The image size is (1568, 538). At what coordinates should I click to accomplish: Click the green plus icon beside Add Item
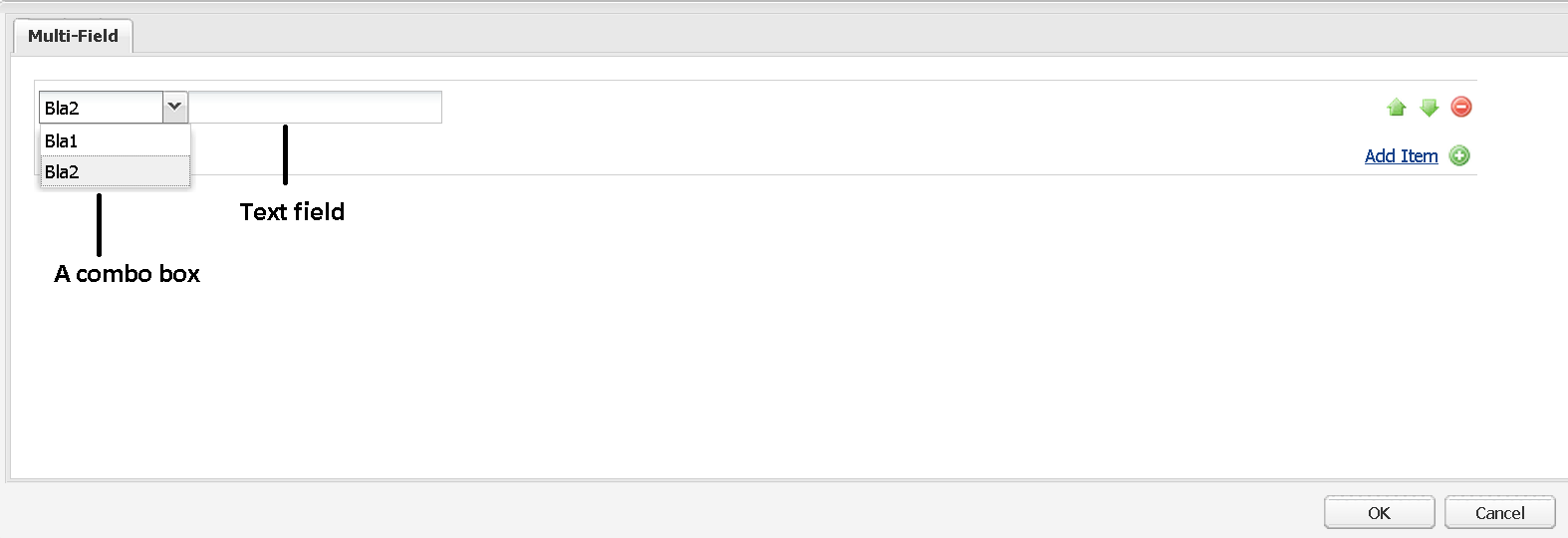click(1459, 155)
